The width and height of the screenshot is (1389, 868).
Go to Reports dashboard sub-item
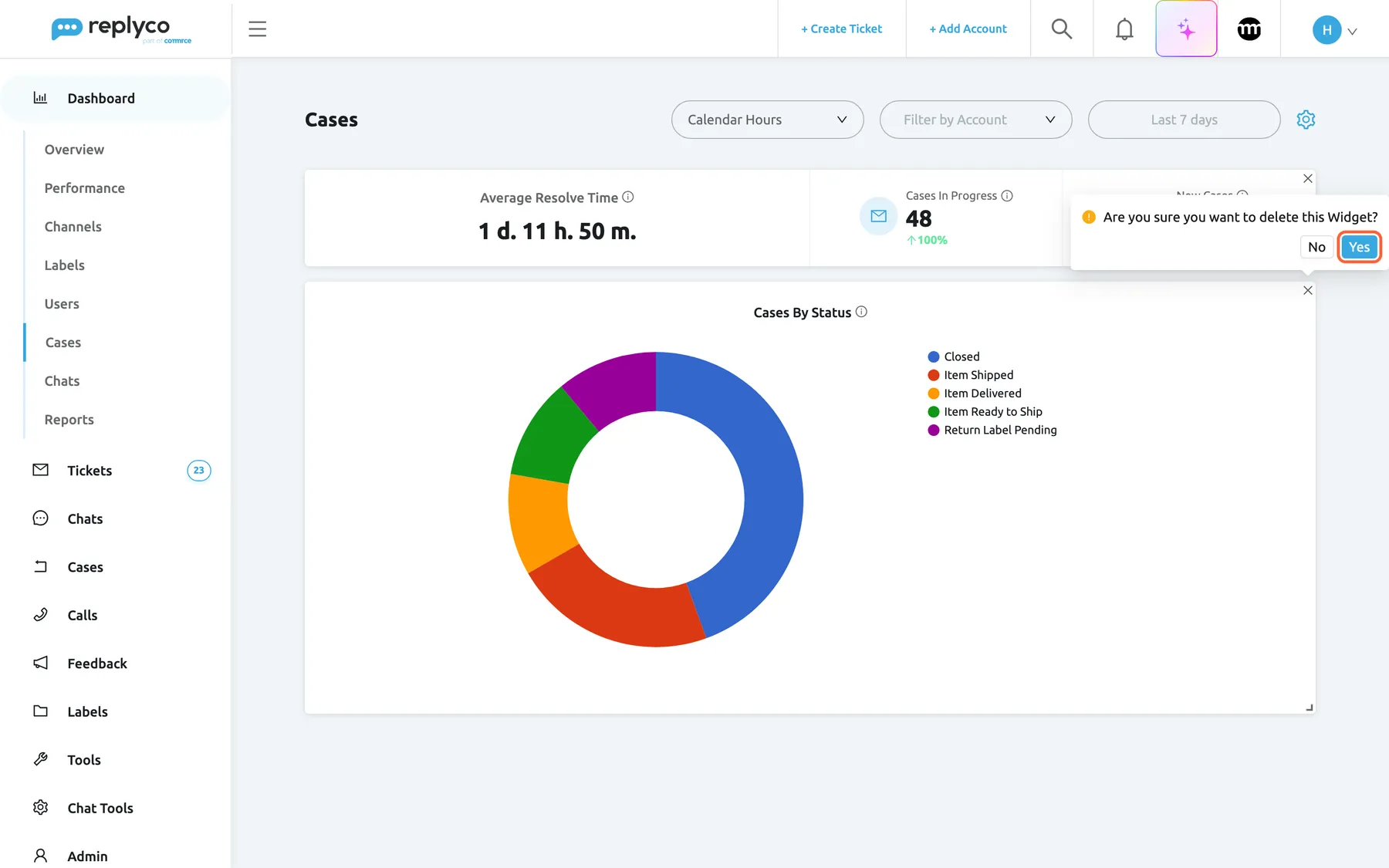coord(69,420)
